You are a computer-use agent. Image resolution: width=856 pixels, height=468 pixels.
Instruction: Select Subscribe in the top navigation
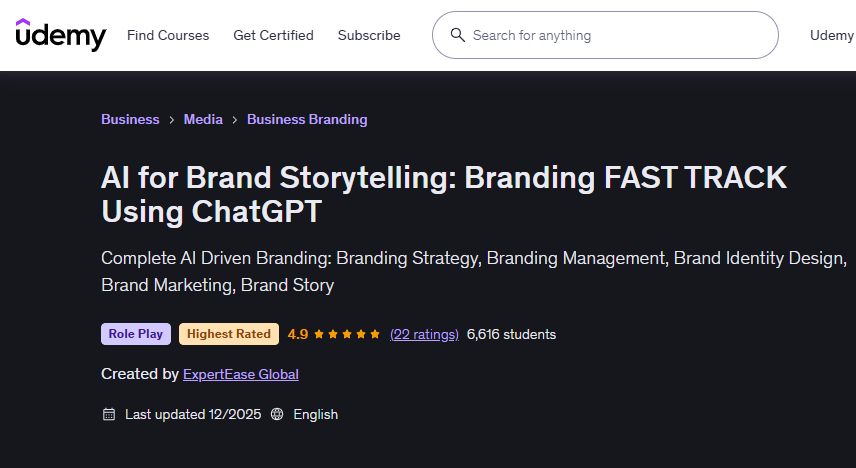(x=369, y=35)
